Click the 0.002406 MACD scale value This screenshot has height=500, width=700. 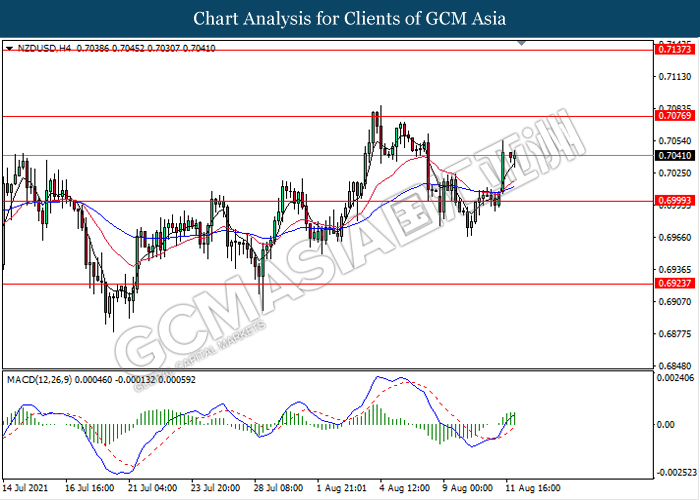(676, 378)
